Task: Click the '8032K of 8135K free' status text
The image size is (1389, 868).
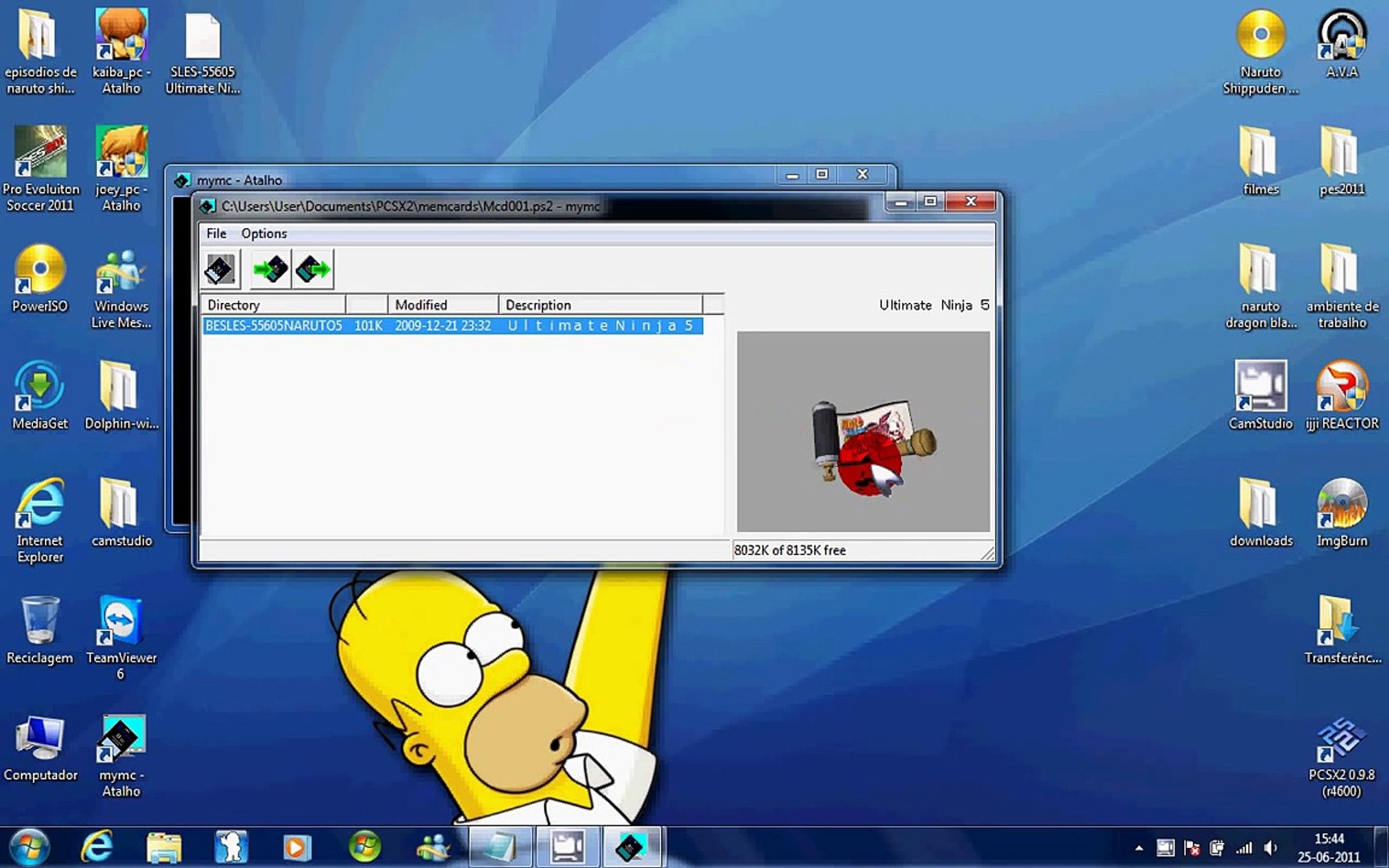Action: pos(789,551)
